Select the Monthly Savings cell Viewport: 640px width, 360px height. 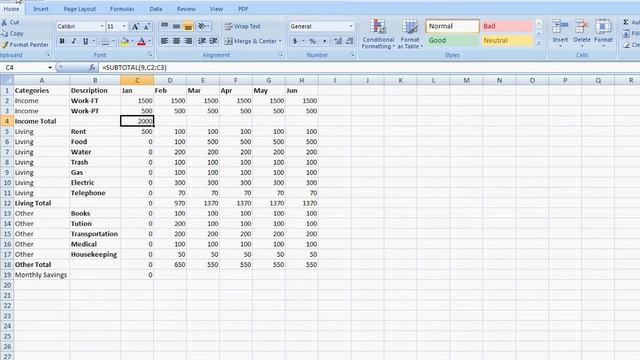tap(41, 275)
